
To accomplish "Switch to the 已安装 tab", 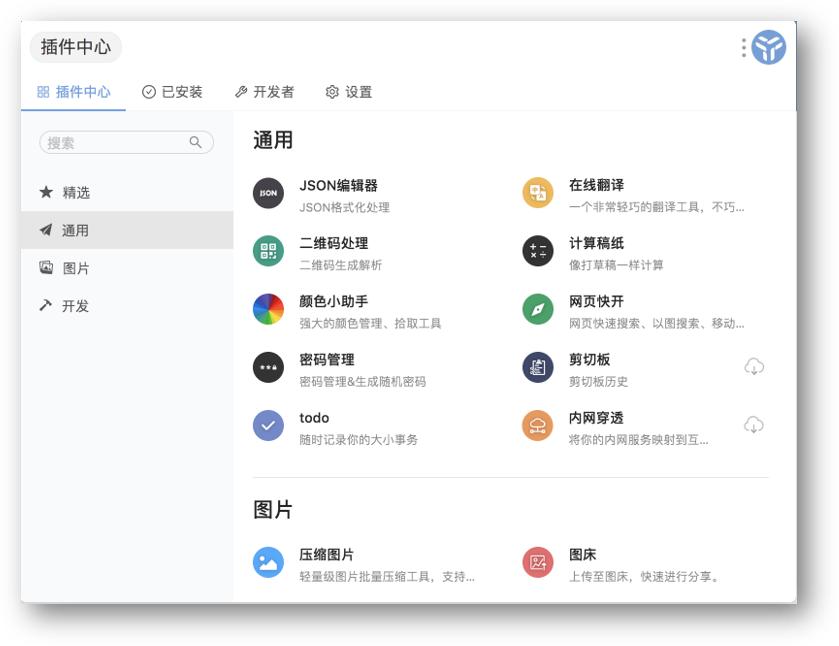I will (x=175, y=92).
